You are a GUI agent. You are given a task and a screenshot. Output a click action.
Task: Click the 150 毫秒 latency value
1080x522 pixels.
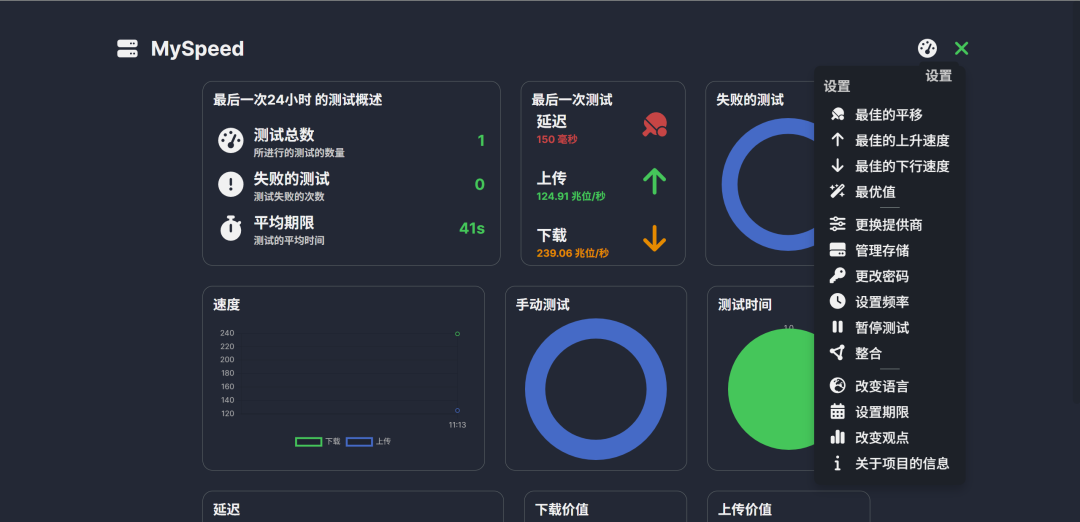tap(557, 139)
